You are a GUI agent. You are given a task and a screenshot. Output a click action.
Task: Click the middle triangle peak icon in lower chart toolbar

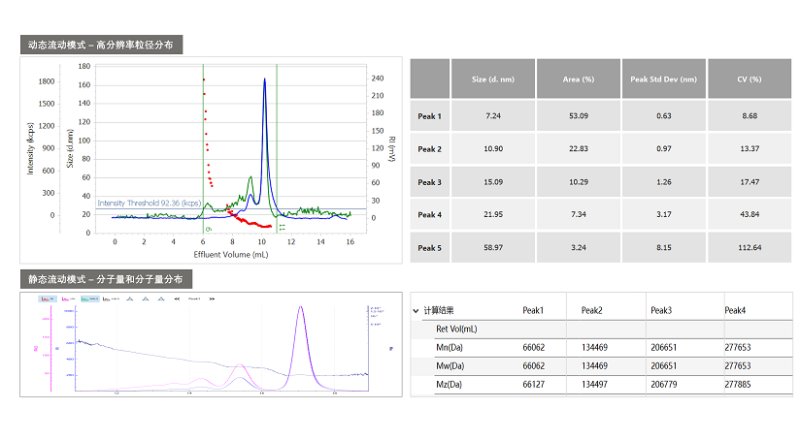tap(147, 298)
